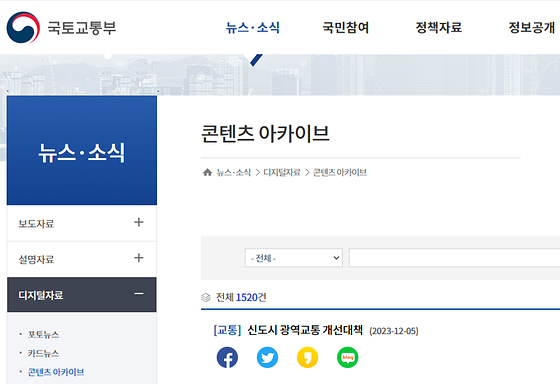Click breadcrumb link 뉴스·소식

pyautogui.click(x=234, y=173)
